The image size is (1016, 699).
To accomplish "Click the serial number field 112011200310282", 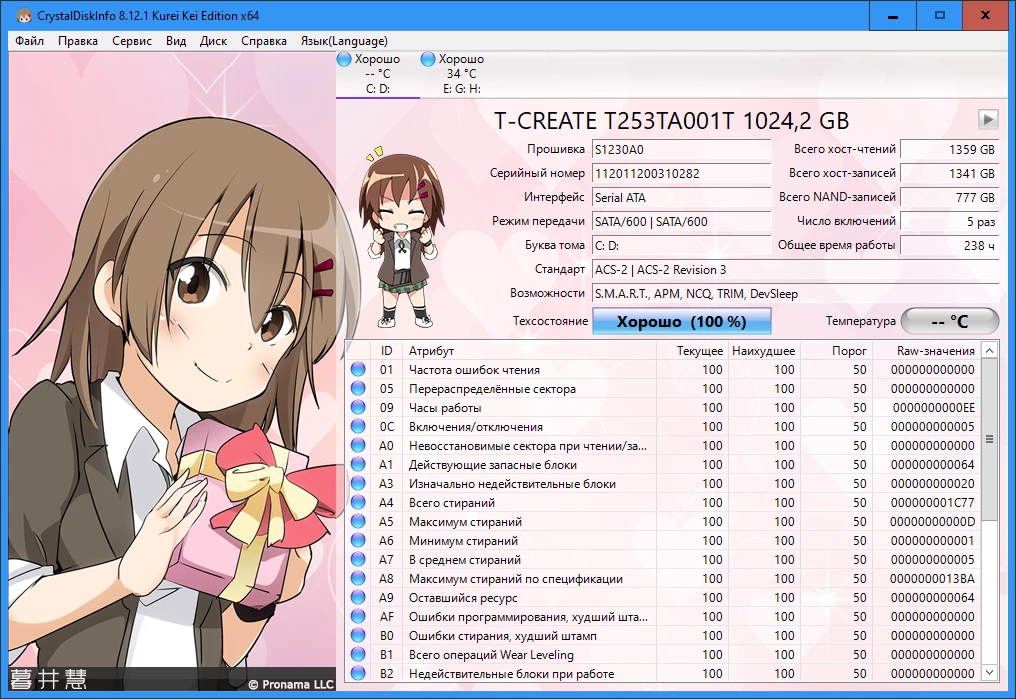I will pos(682,174).
